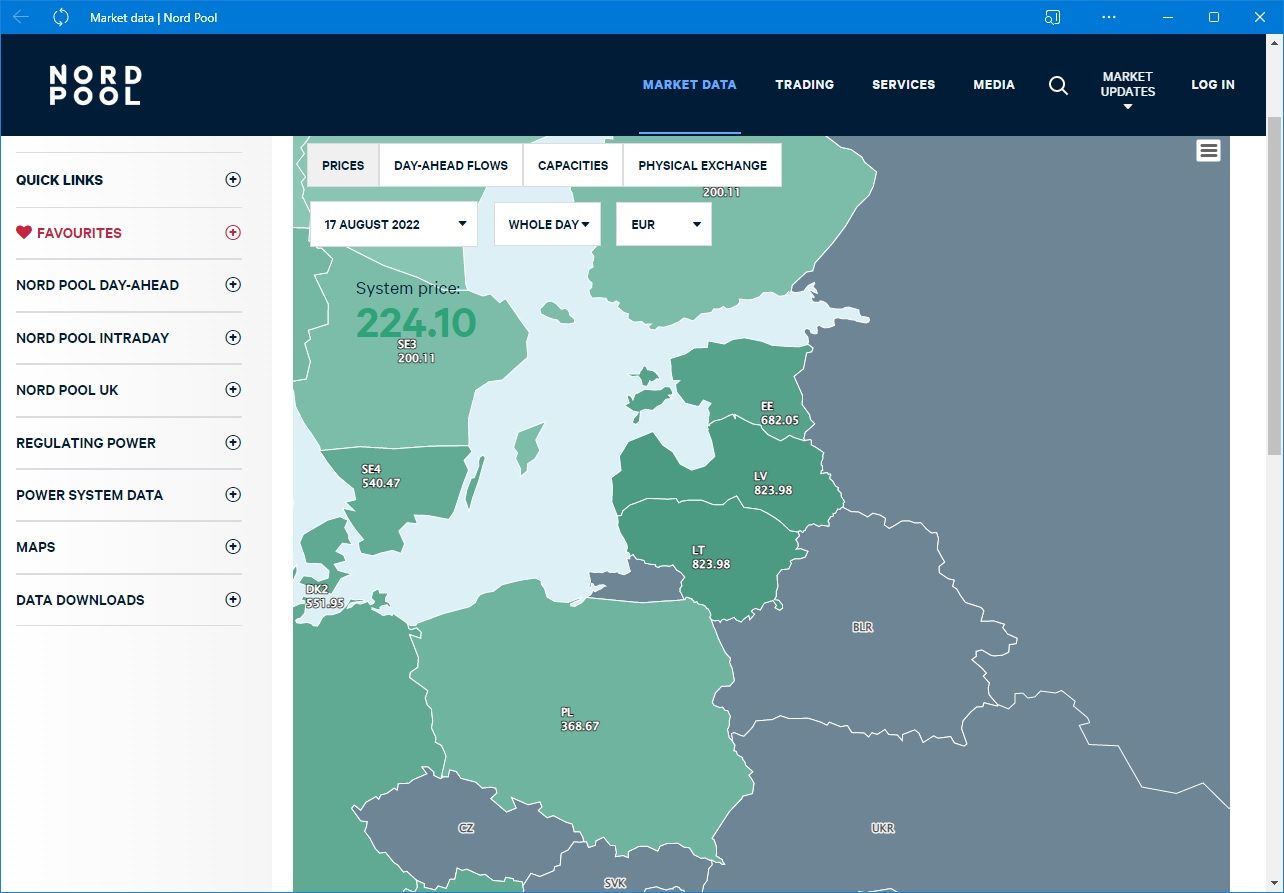The width and height of the screenshot is (1284, 893).
Task: Click the SVK country label
Action: [x=615, y=883]
